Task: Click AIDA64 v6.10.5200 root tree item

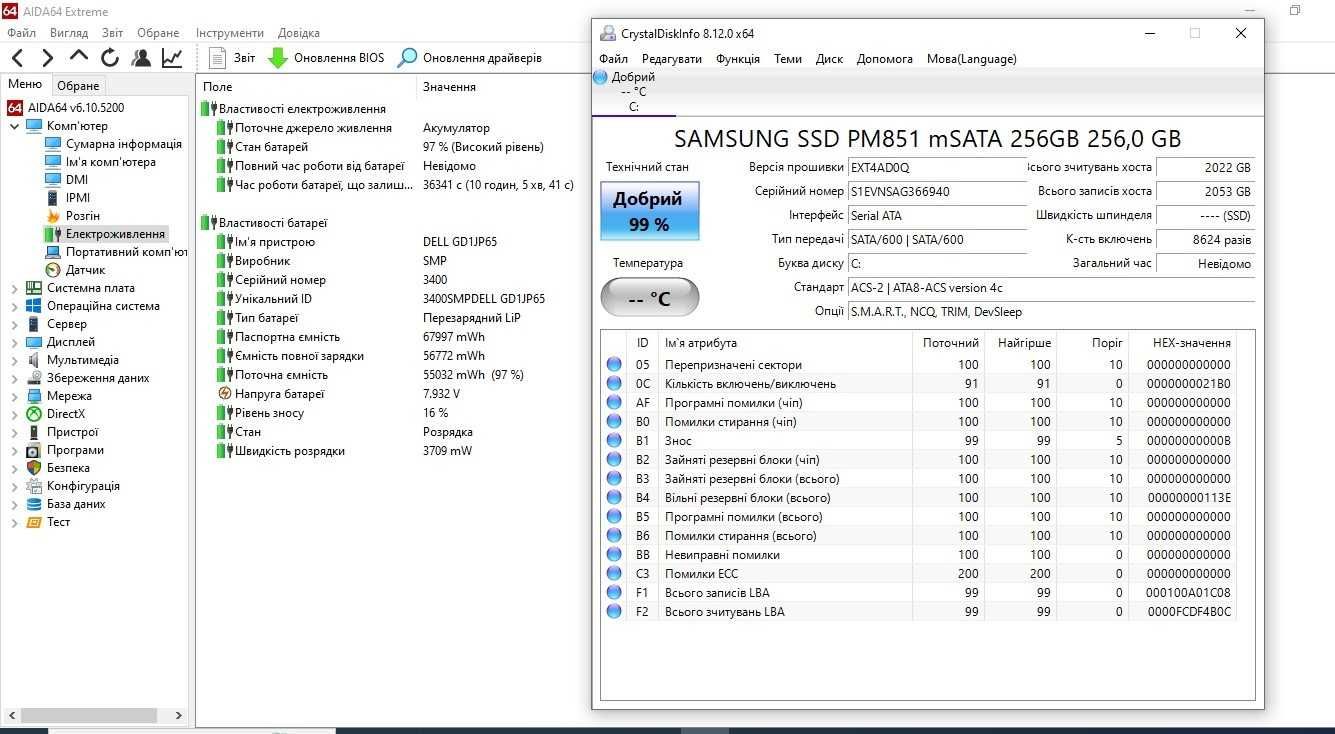Action: 66,108
